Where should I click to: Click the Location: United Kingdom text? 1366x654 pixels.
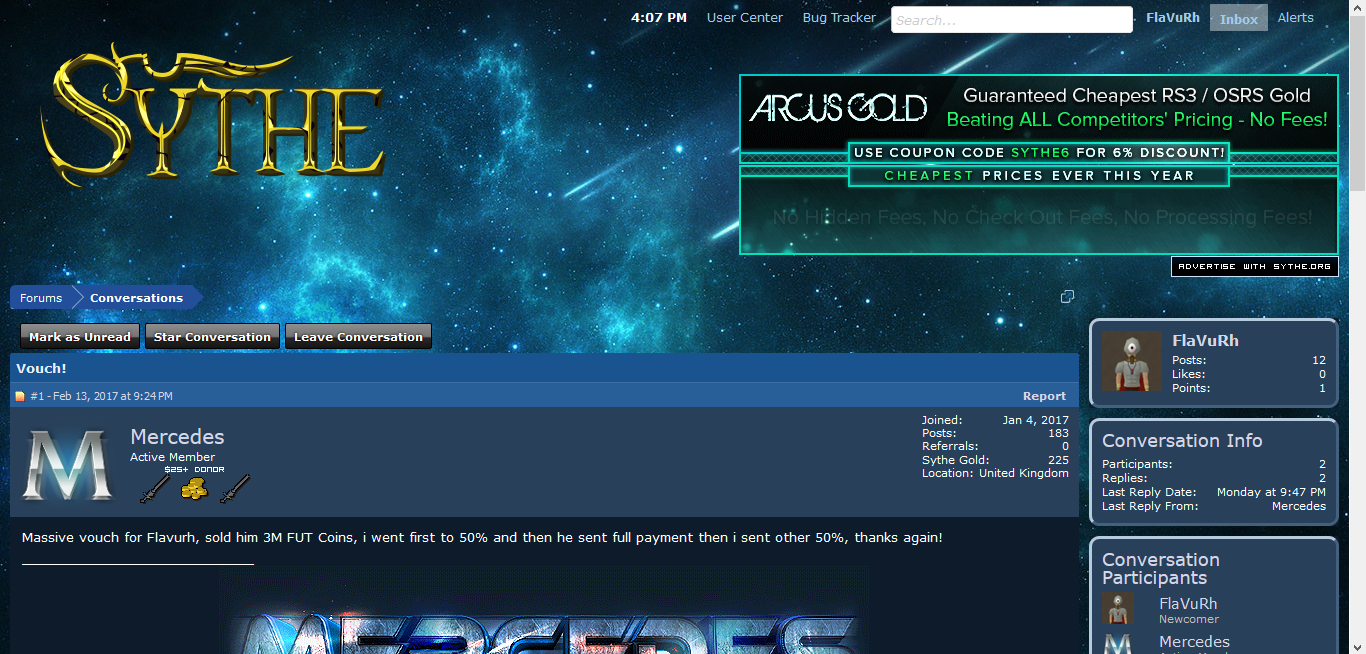995,473
